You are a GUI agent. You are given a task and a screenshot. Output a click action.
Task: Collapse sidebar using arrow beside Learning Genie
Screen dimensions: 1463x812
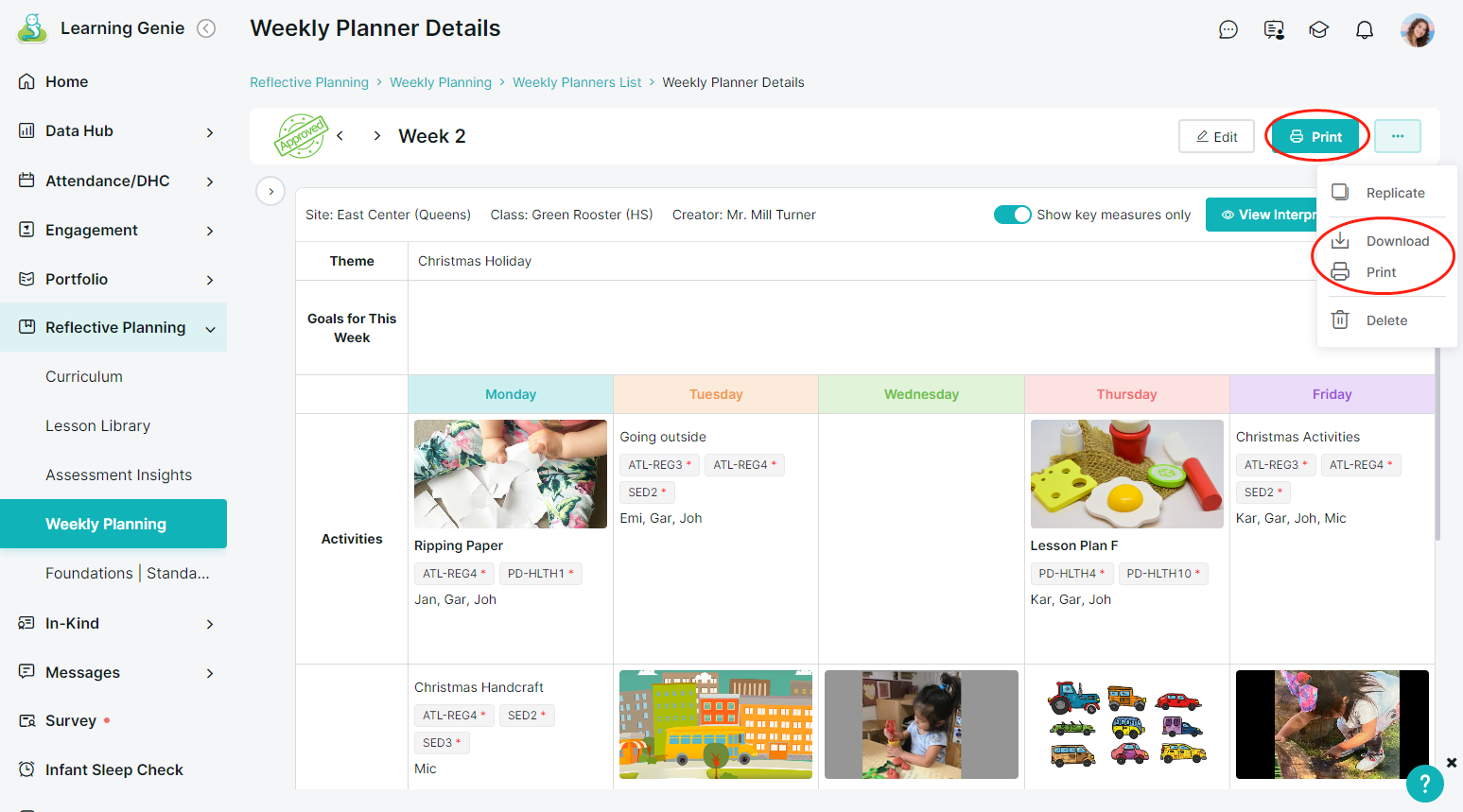click(206, 28)
